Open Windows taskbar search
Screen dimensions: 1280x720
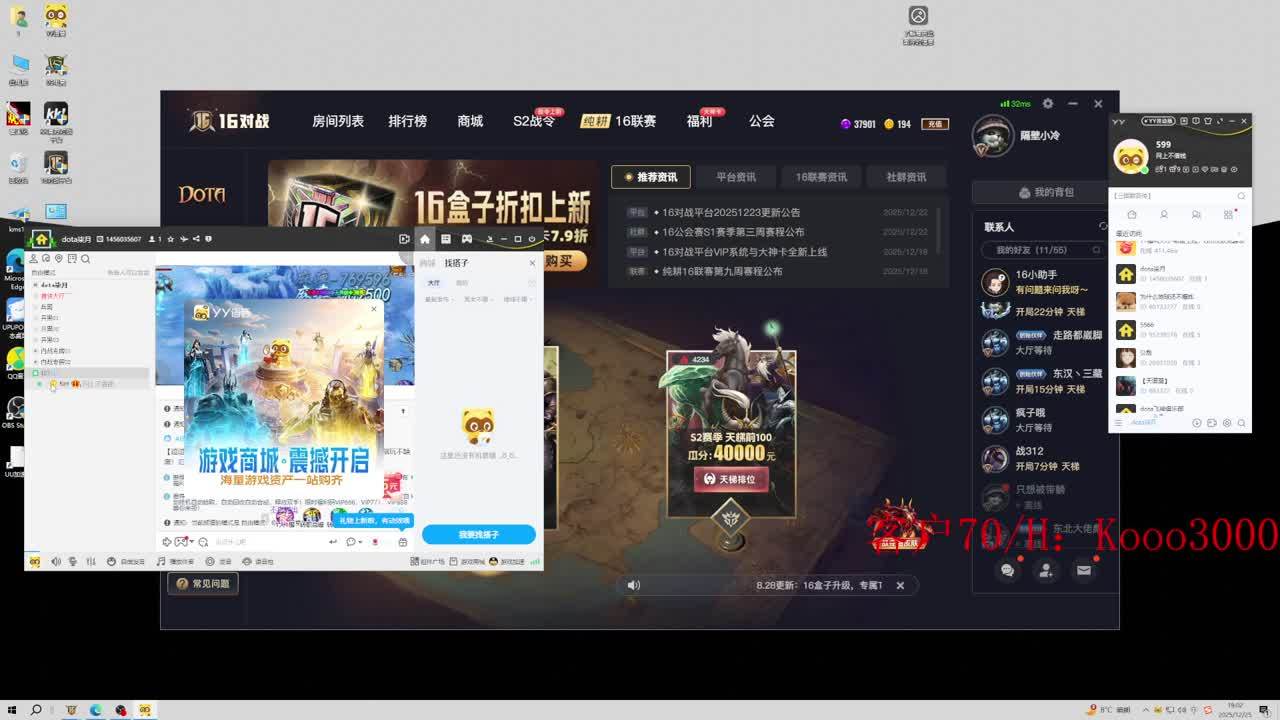pyautogui.click(x=36, y=710)
